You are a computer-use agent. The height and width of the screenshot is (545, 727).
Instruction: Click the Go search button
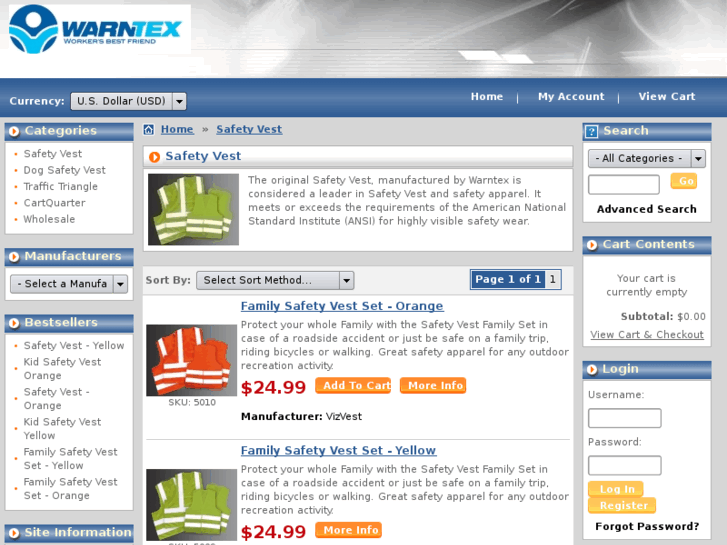tap(684, 181)
